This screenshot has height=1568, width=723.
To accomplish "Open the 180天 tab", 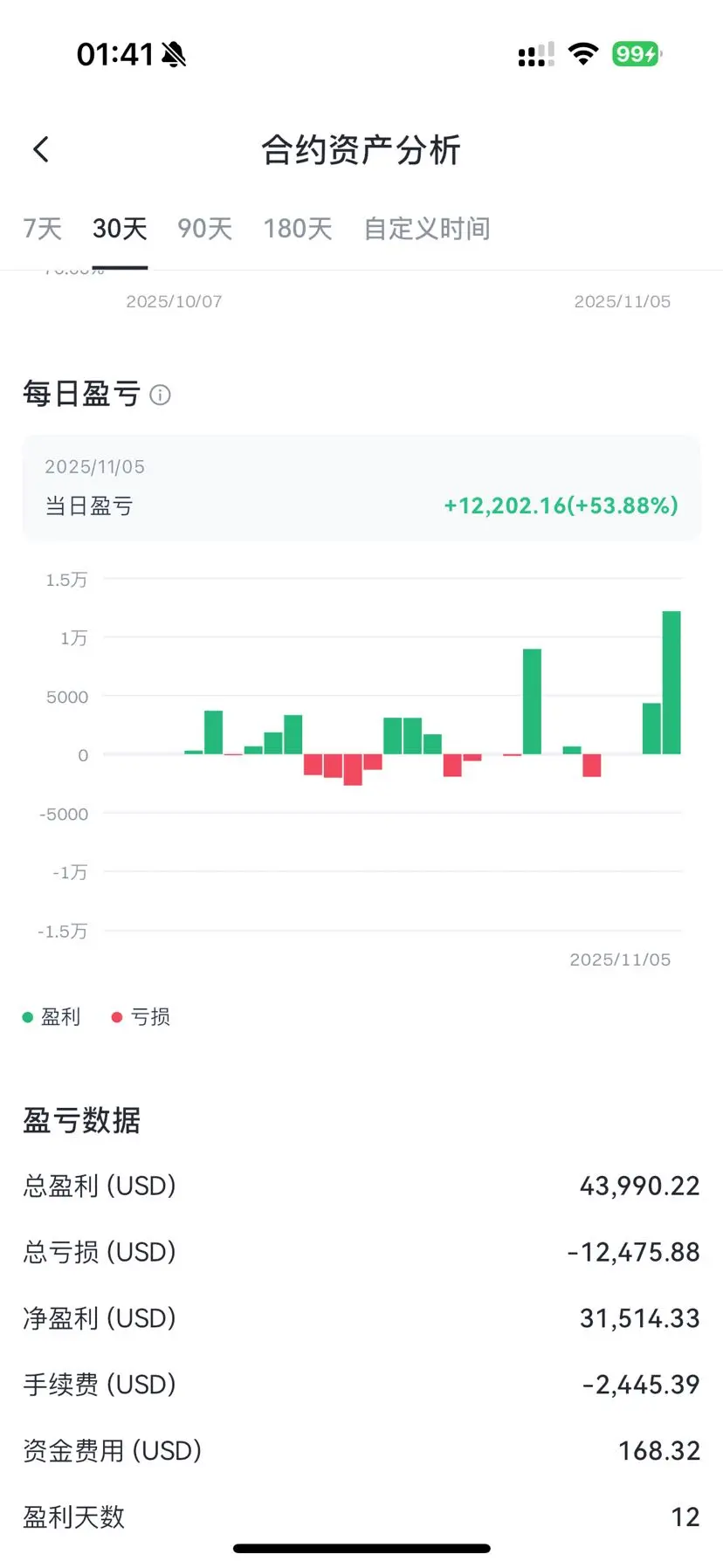I will coord(298,229).
